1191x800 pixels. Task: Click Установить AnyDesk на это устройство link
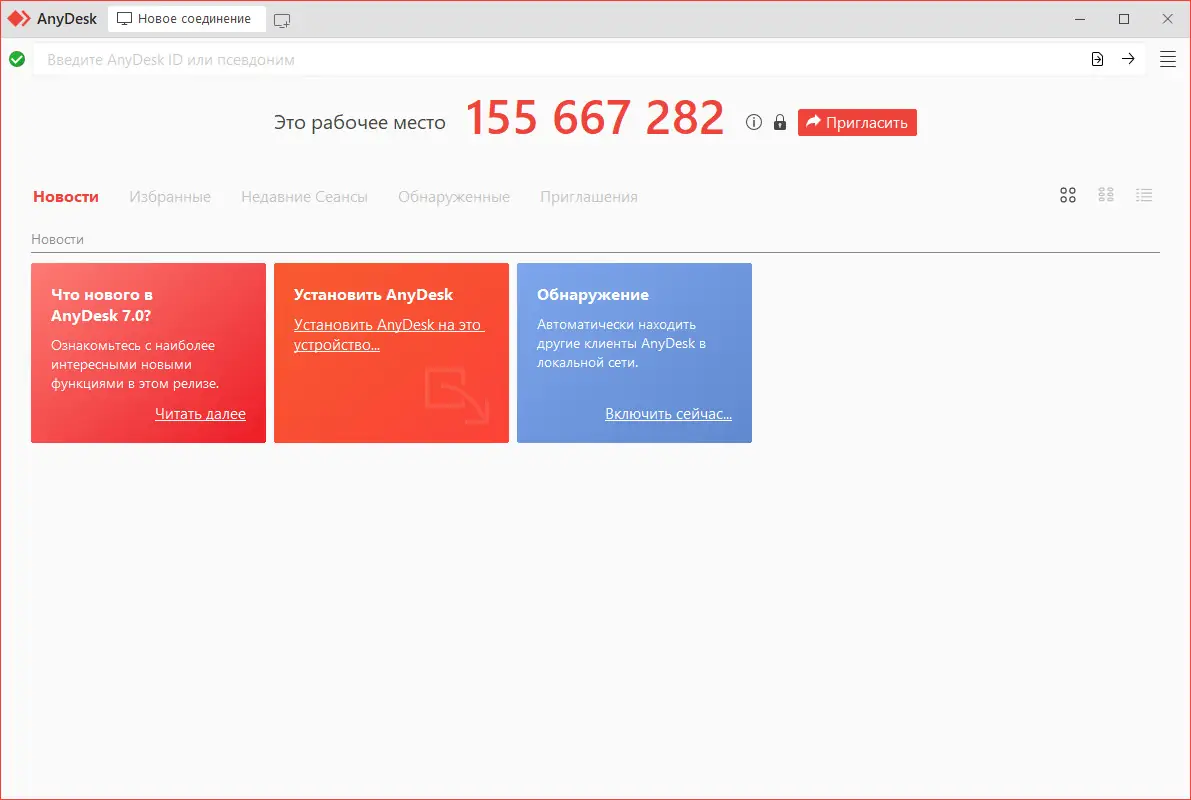click(388, 334)
